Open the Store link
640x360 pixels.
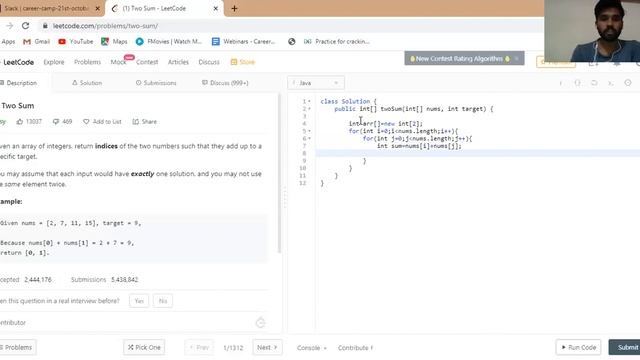pyautogui.click(x=243, y=62)
